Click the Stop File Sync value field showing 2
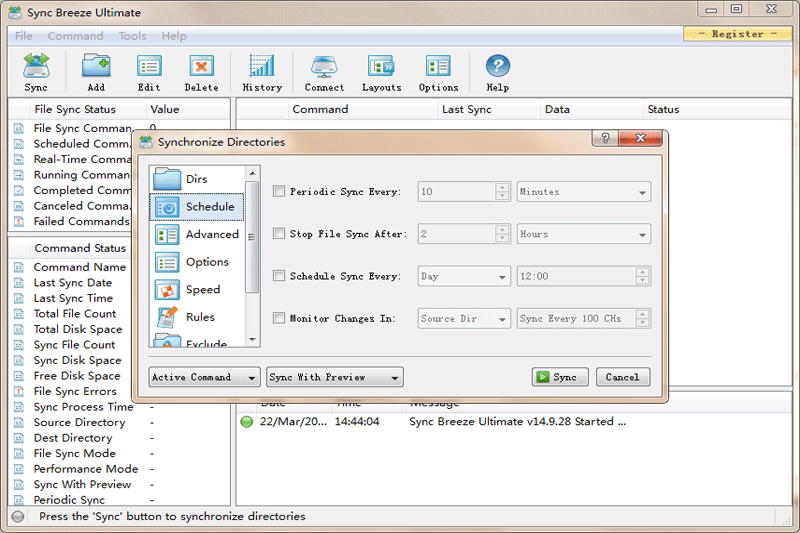Viewport: 800px width, 533px height. [x=457, y=234]
